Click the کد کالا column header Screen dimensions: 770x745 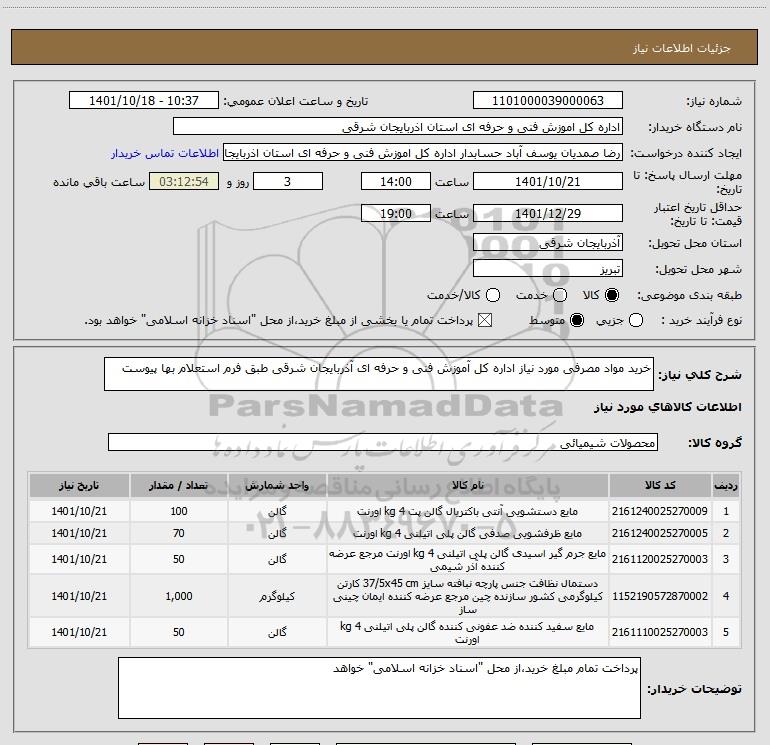click(660, 485)
